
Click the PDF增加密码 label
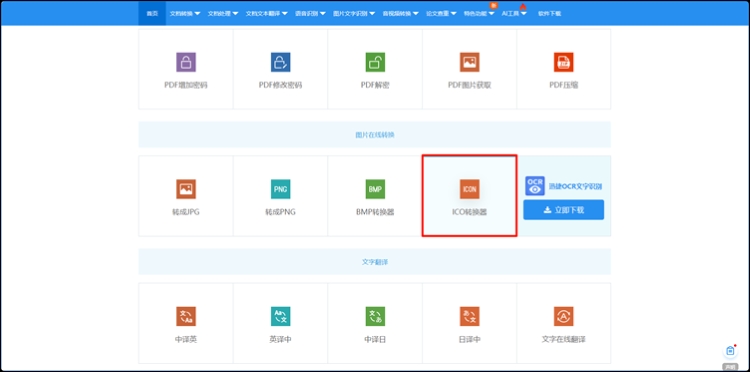(186, 85)
